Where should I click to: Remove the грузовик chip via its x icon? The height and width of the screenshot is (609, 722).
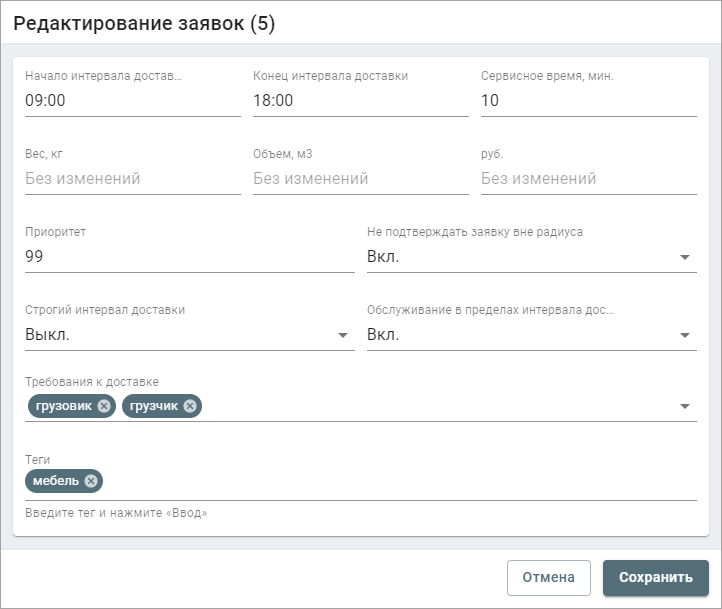(x=105, y=406)
